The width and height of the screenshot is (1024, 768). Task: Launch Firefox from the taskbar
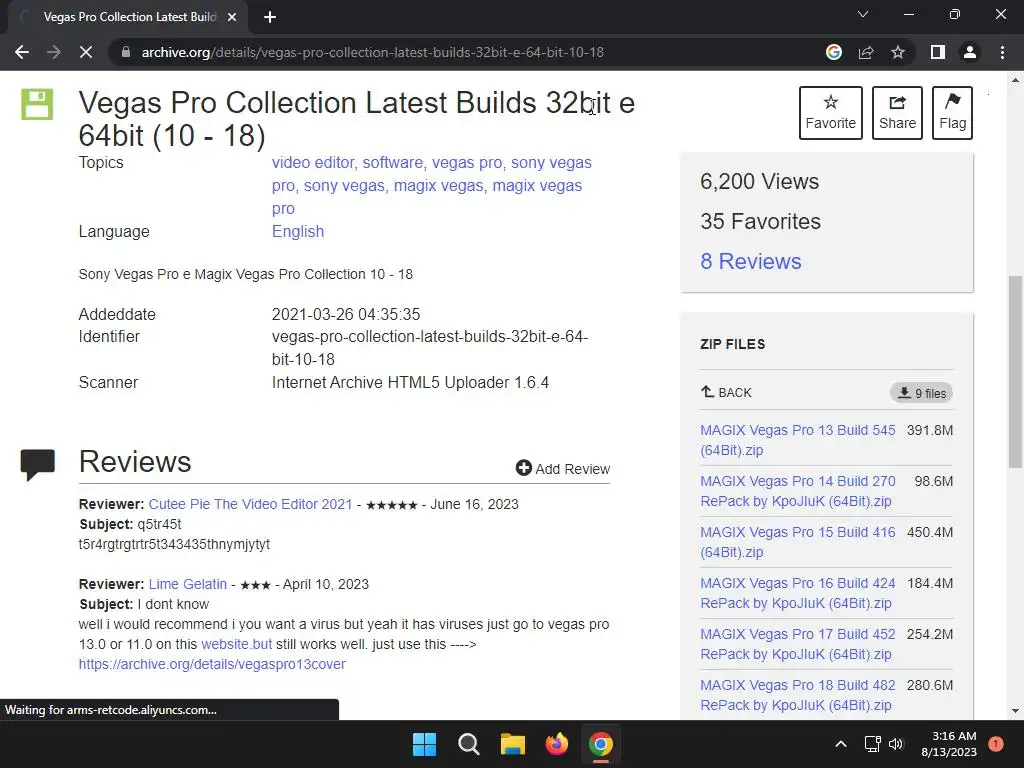(556, 744)
